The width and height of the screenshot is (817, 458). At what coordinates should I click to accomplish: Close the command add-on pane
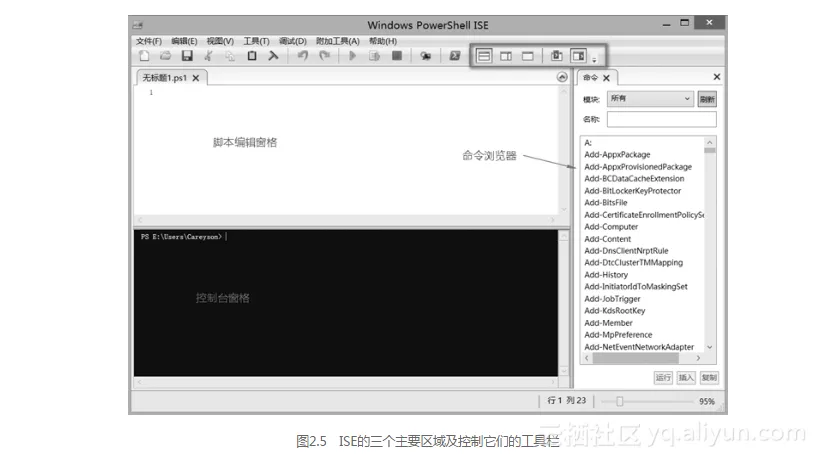(717, 77)
